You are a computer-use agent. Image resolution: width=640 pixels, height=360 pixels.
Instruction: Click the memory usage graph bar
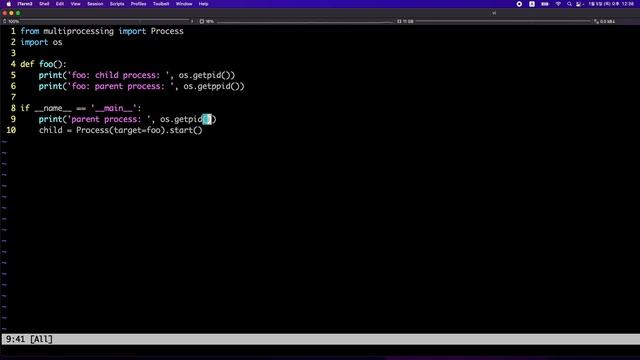click(x=503, y=21)
